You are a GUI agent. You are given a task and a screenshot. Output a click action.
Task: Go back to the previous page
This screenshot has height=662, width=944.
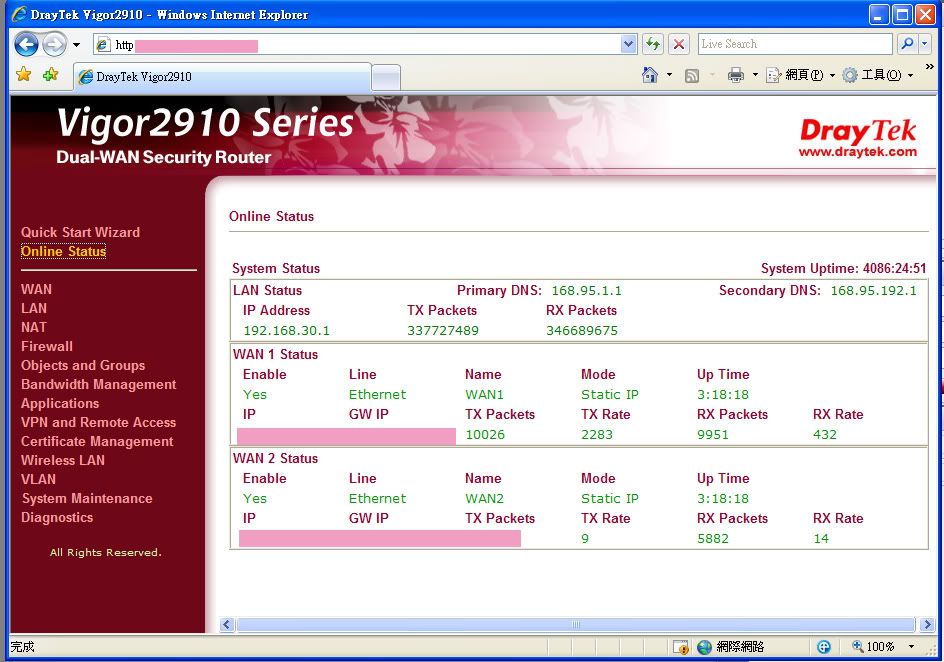(x=26, y=44)
